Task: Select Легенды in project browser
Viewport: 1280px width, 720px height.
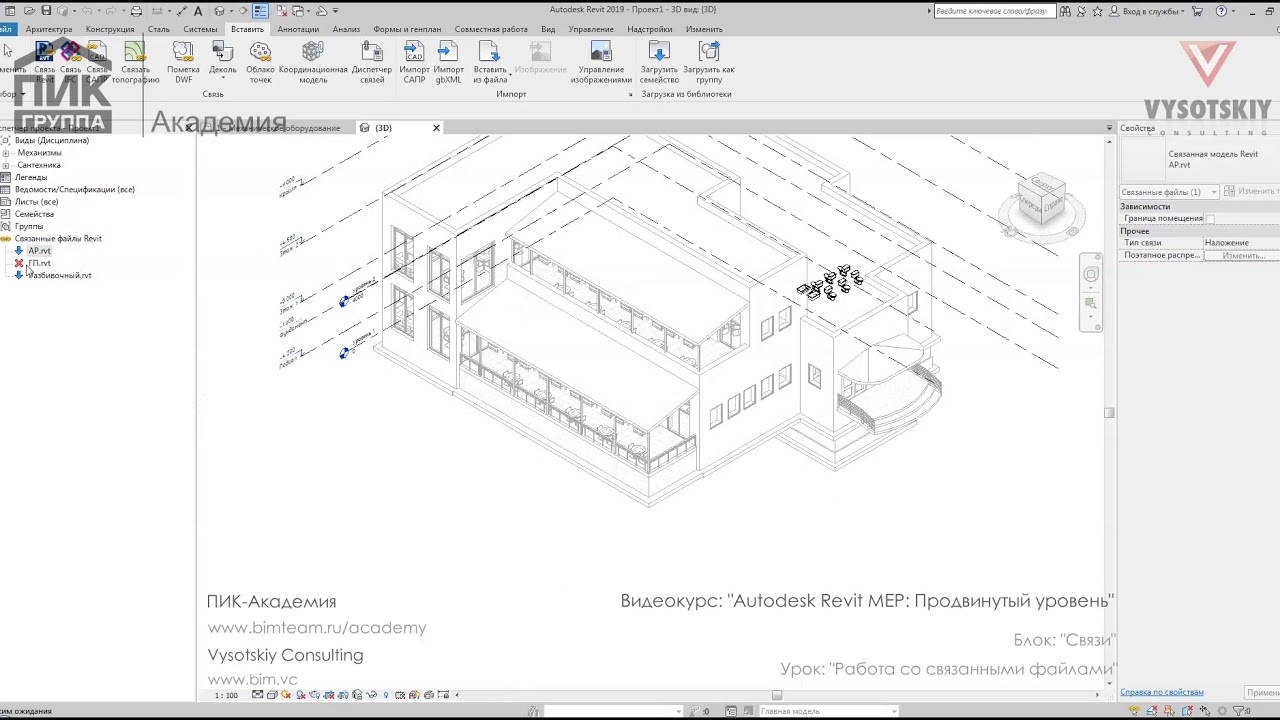Action: coord(30,177)
